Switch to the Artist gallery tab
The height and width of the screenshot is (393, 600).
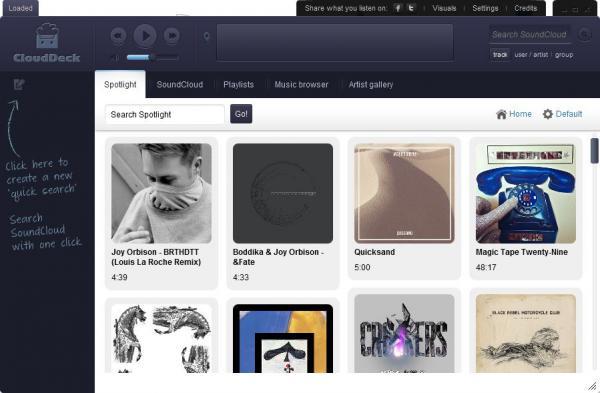click(370, 85)
